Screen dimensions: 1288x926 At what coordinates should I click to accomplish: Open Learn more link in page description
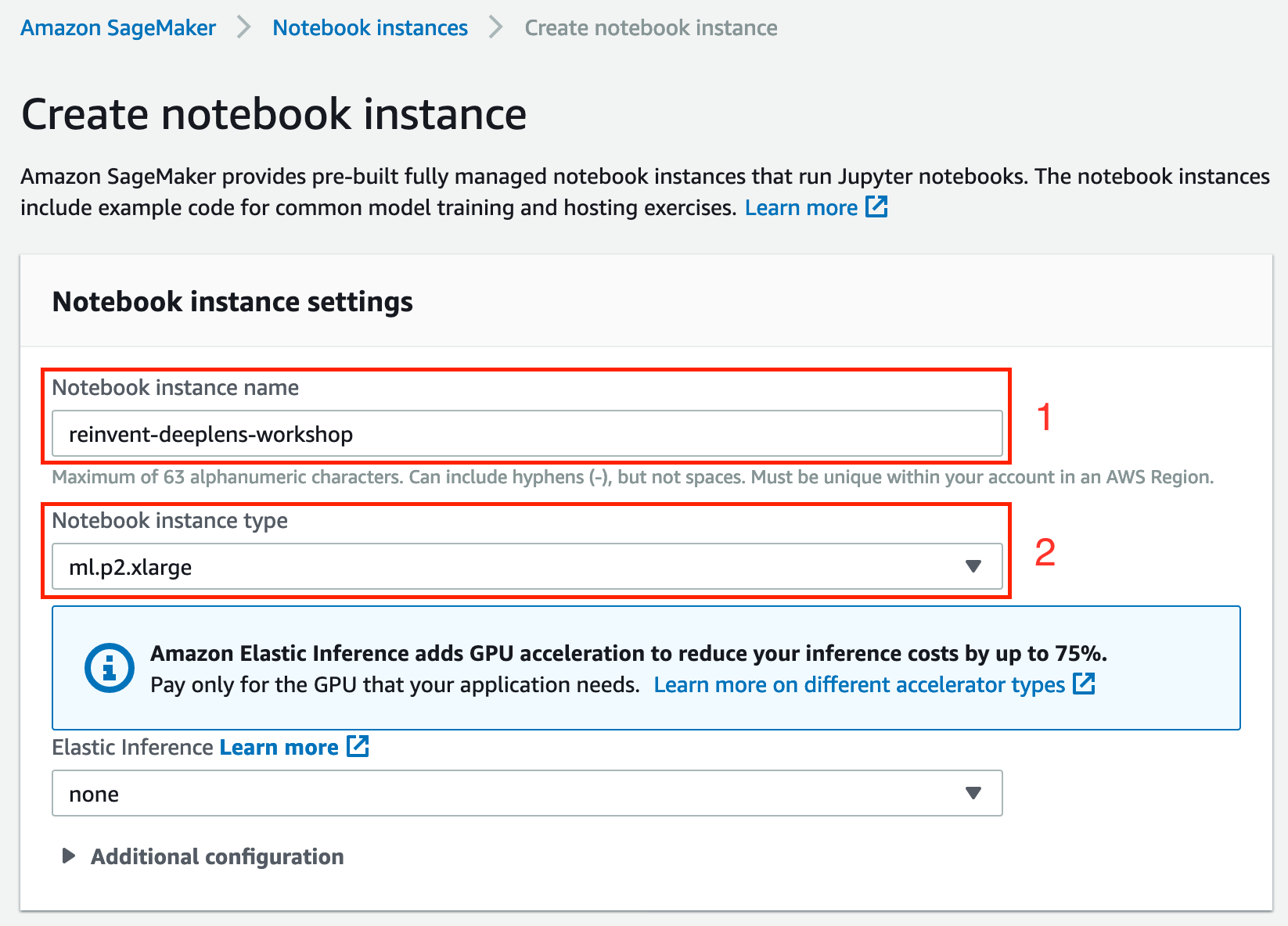(801, 207)
